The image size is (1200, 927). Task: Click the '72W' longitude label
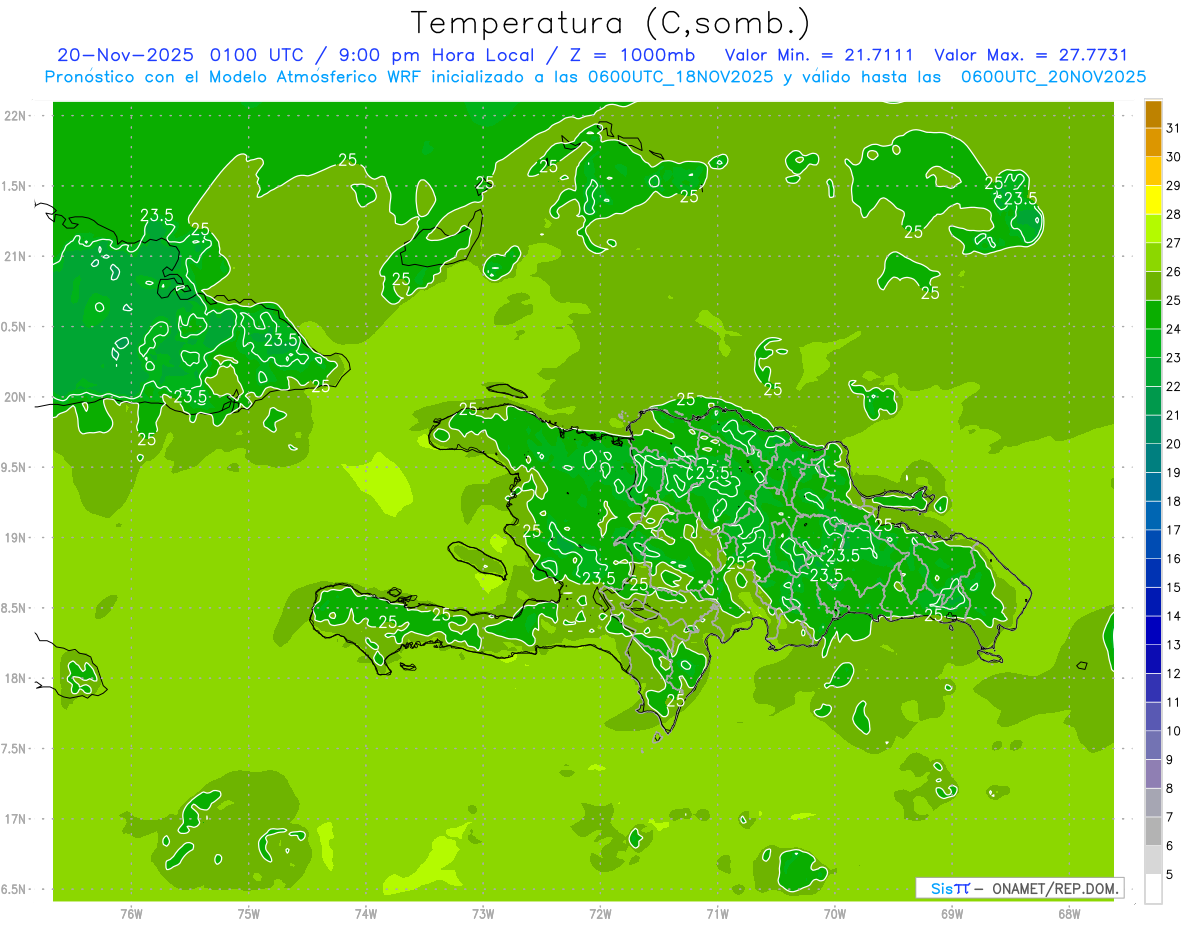600,914
